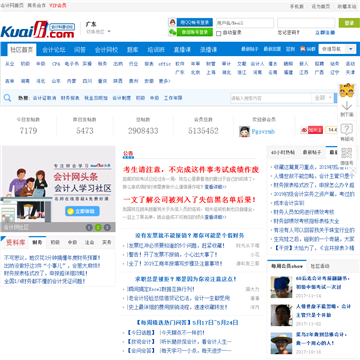Open the 立即注册 register link

click(x=325, y=33)
